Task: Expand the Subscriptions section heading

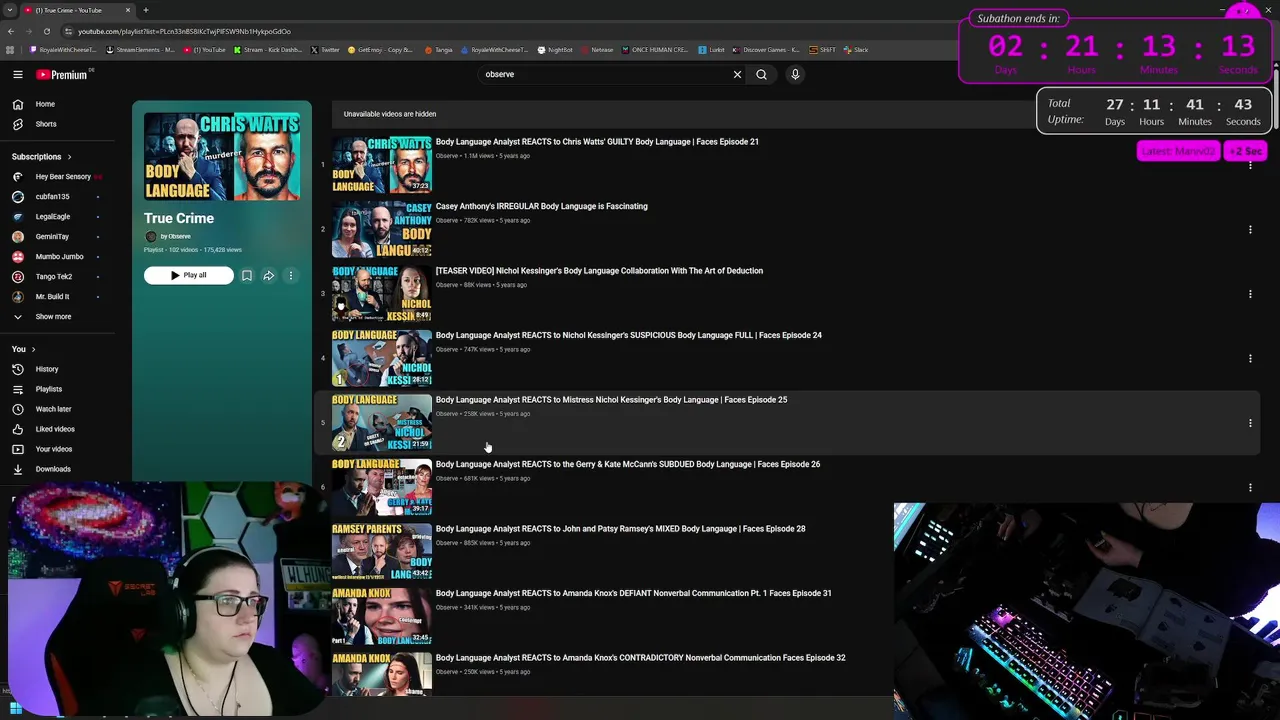Action: pos(41,157)
